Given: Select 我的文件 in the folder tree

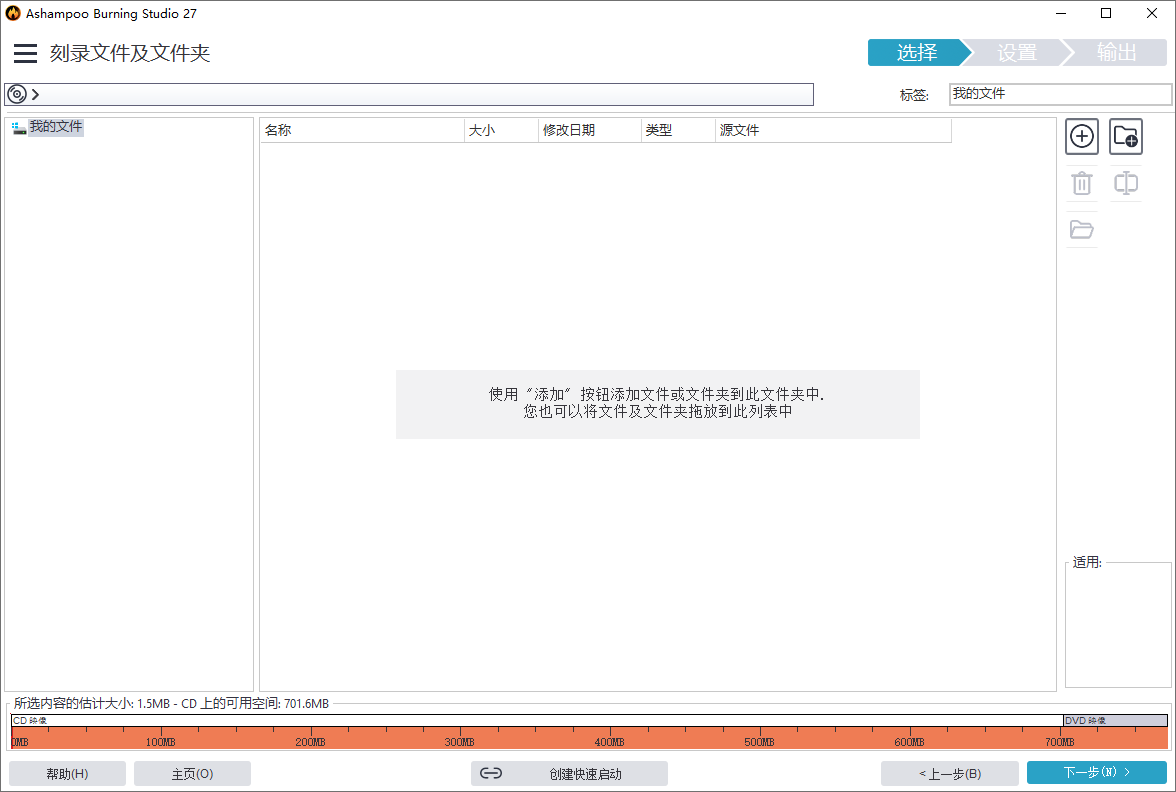Looking at the screenshot, I should pyautogui.click(x=55, y=127).
